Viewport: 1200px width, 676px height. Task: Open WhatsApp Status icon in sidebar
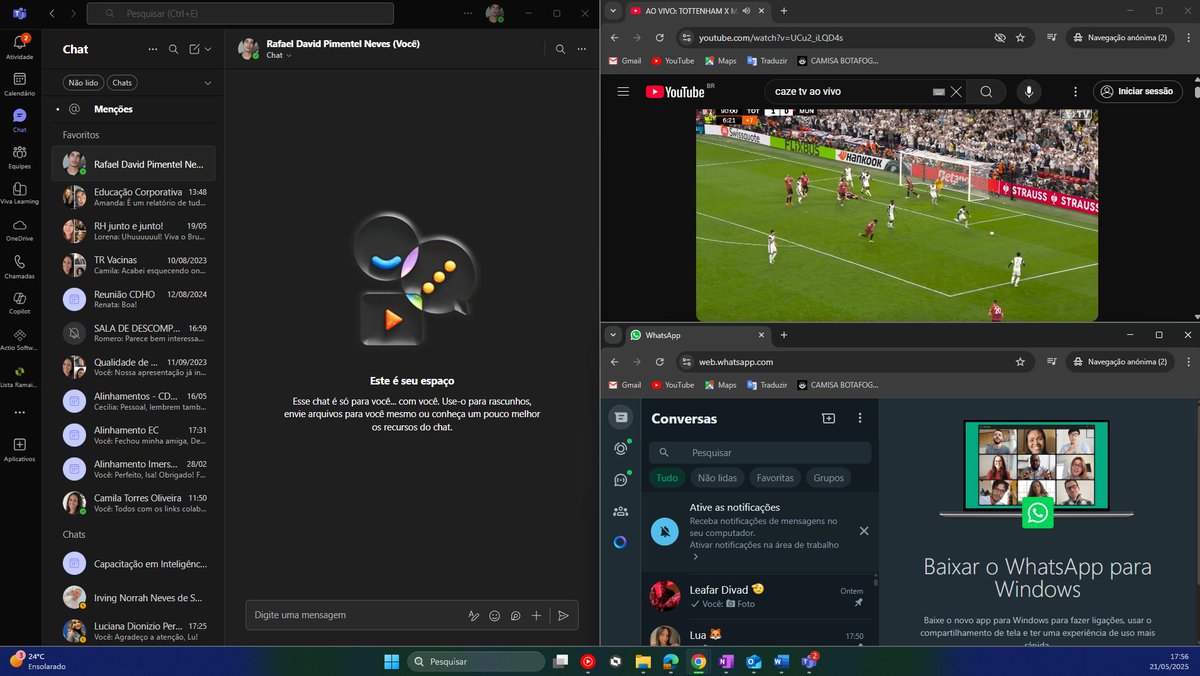pyautogui.click(x=621, y=449)
